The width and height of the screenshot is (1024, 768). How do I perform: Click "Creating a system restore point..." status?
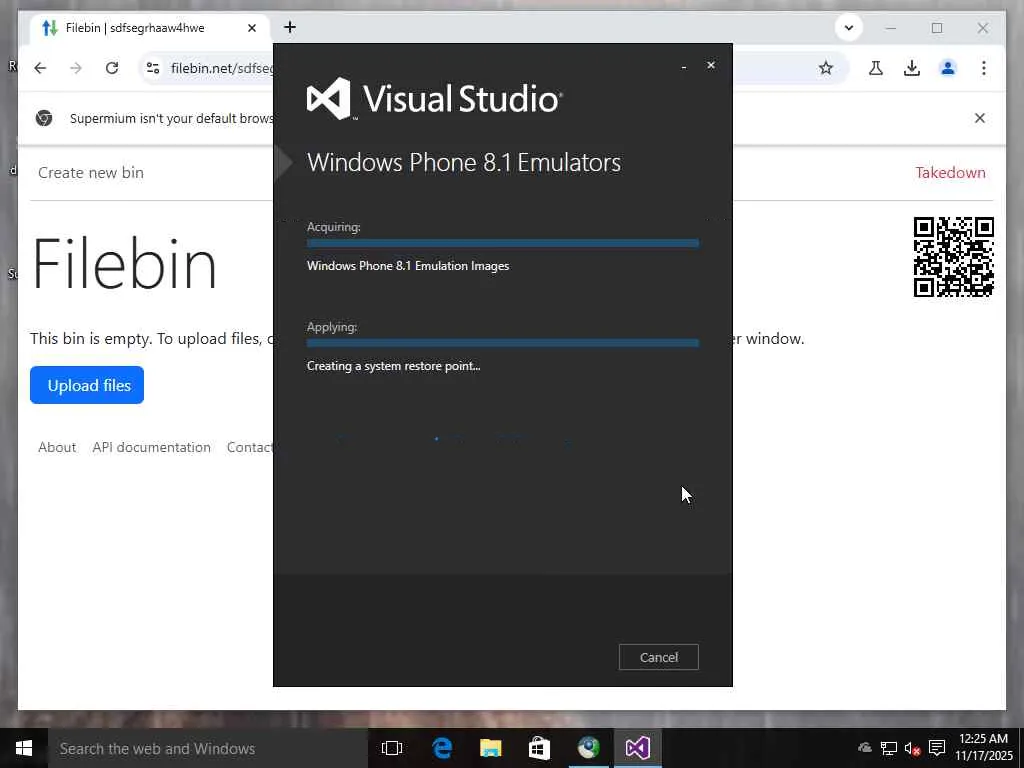pos(394,366)
